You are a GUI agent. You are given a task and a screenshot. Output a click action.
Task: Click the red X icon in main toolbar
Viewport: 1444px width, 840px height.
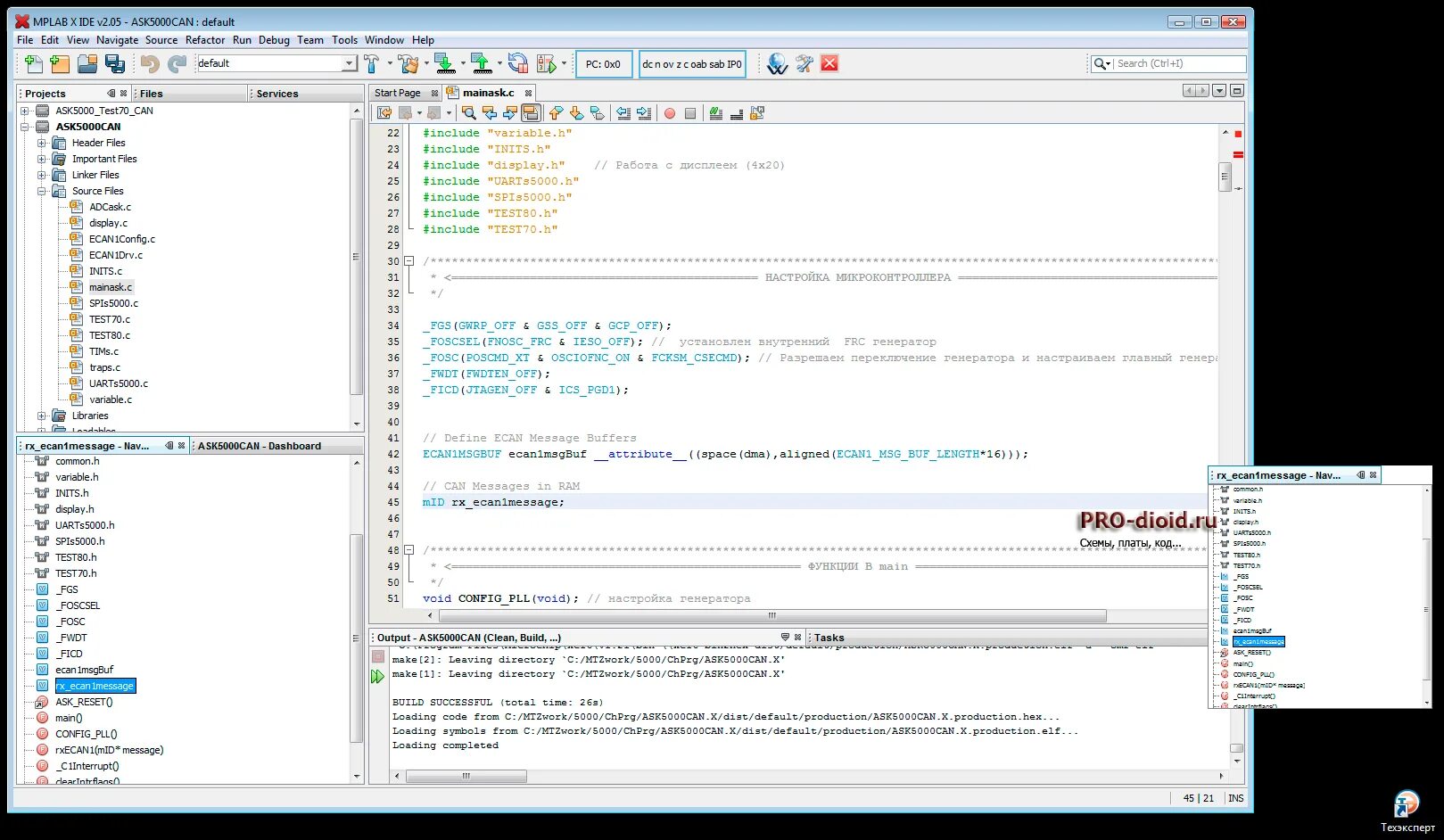coord(829,63)
